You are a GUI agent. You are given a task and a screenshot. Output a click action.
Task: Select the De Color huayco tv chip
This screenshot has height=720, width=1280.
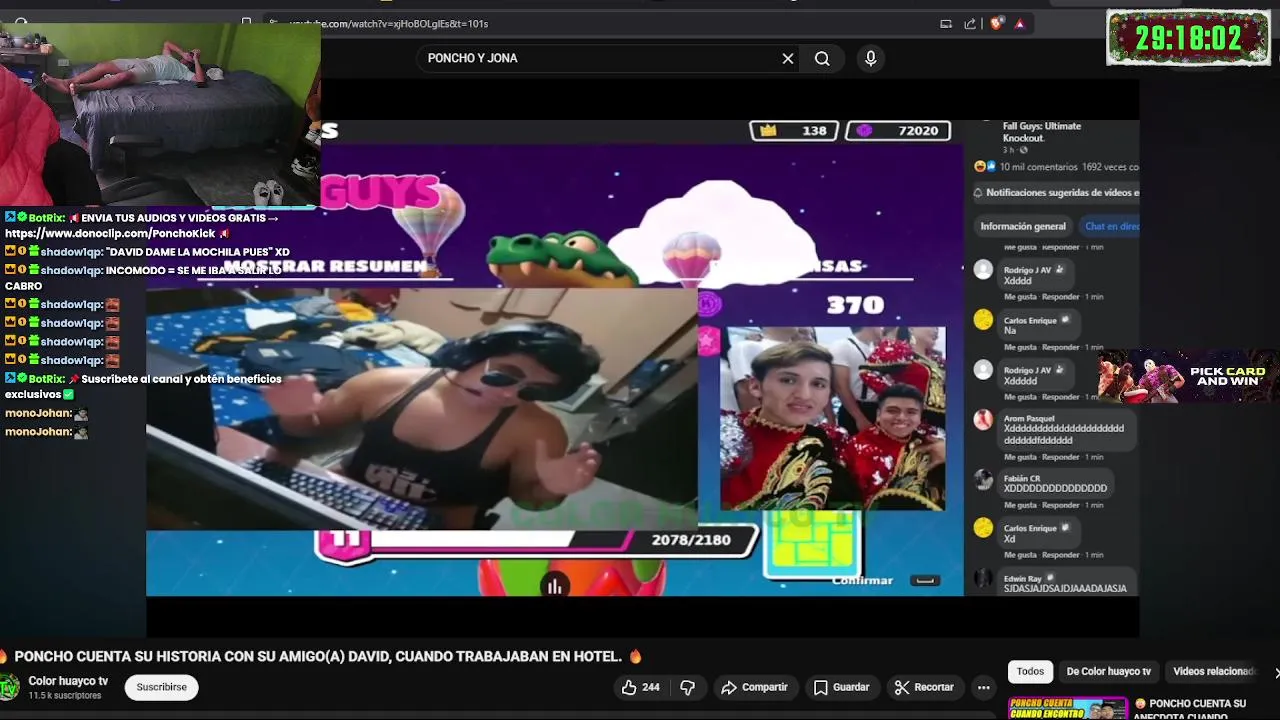click(1108, 672)
